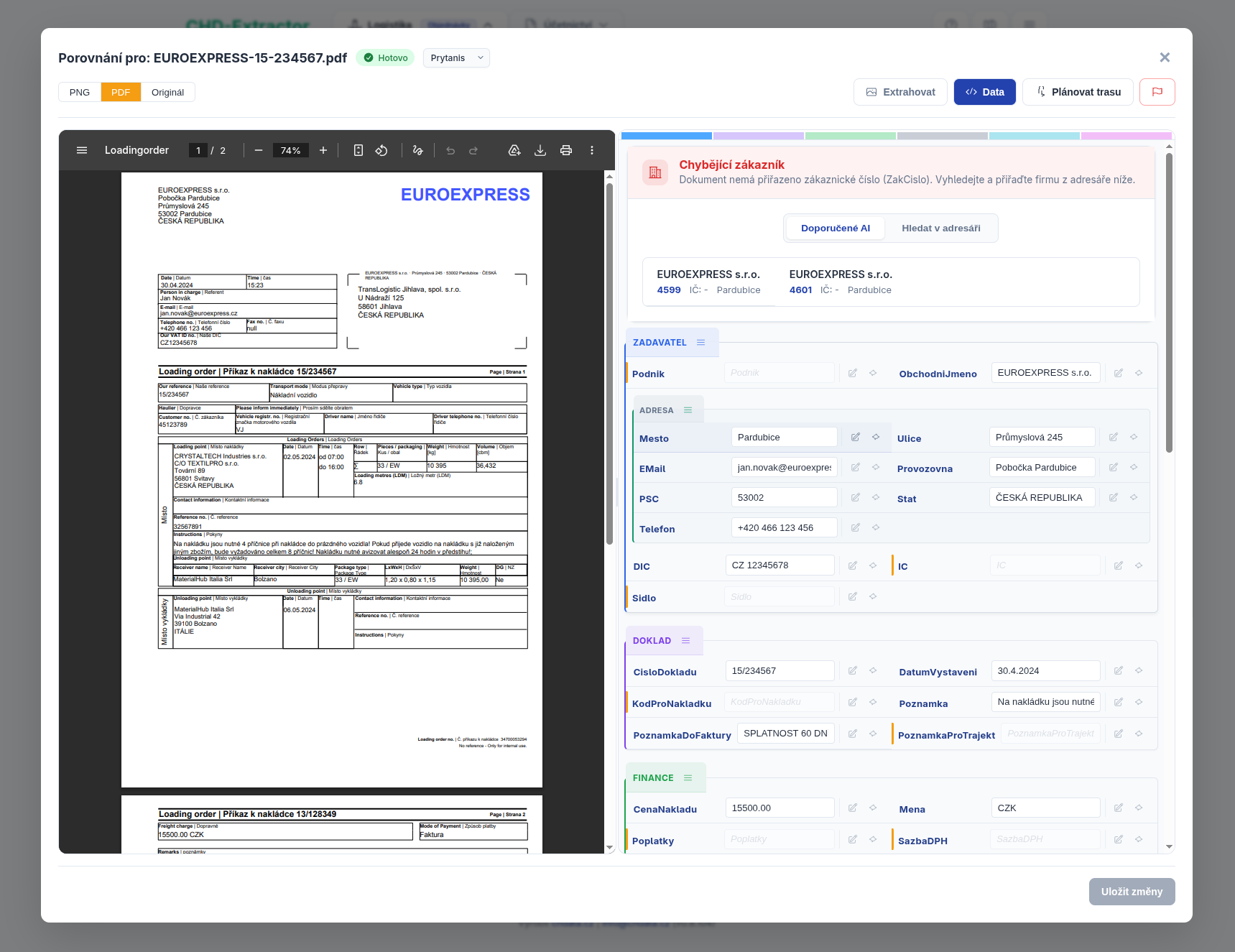Close the Porovnání dialog with X
Viewport: 1235px width, 952px height.
pos(1165,57)
